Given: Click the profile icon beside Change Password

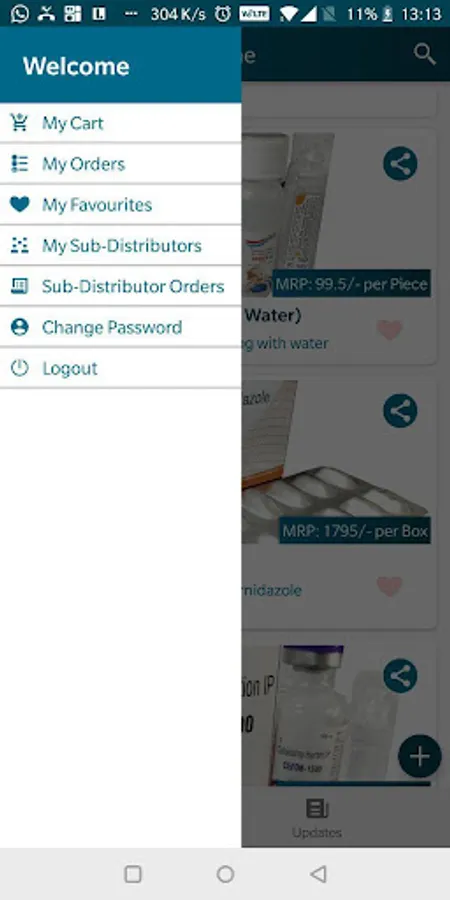Looking at the screenshot, I should [x=20, y=327].
